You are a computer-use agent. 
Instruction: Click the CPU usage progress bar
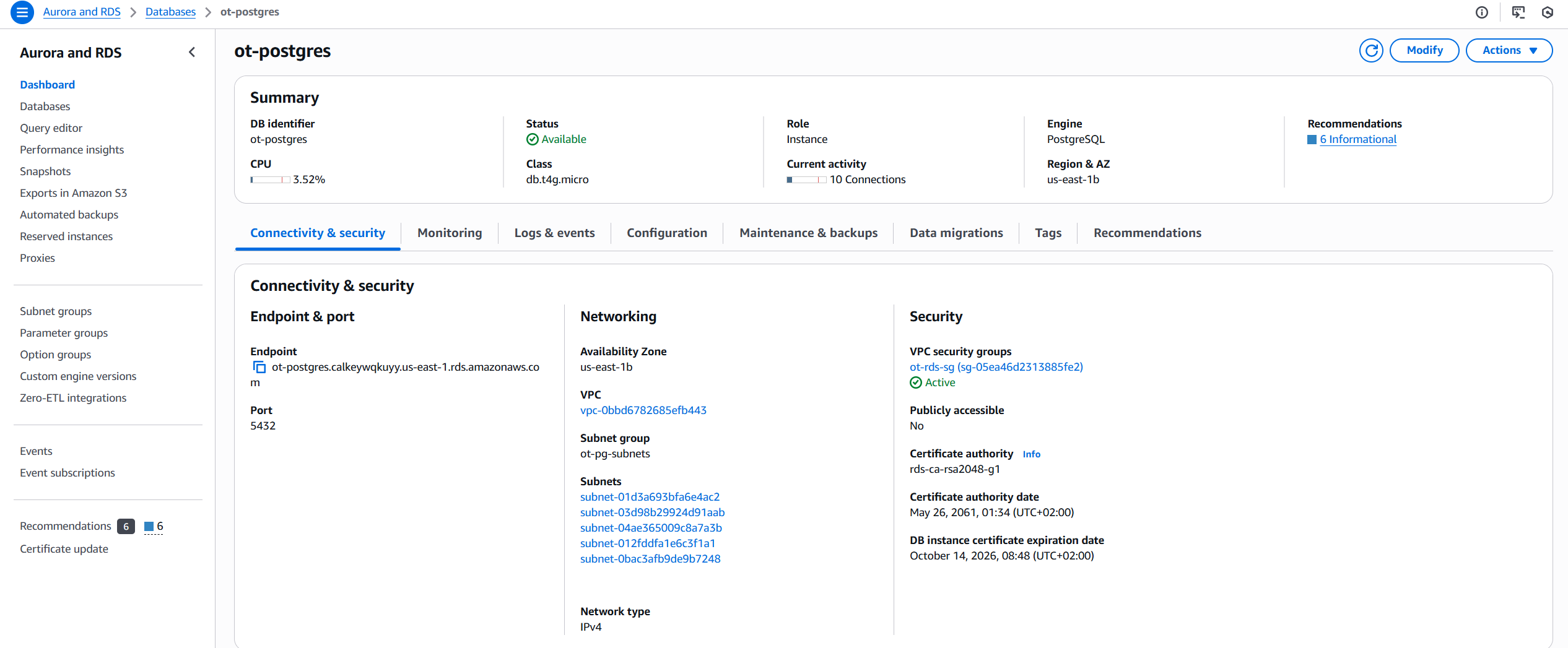point(269,179)
